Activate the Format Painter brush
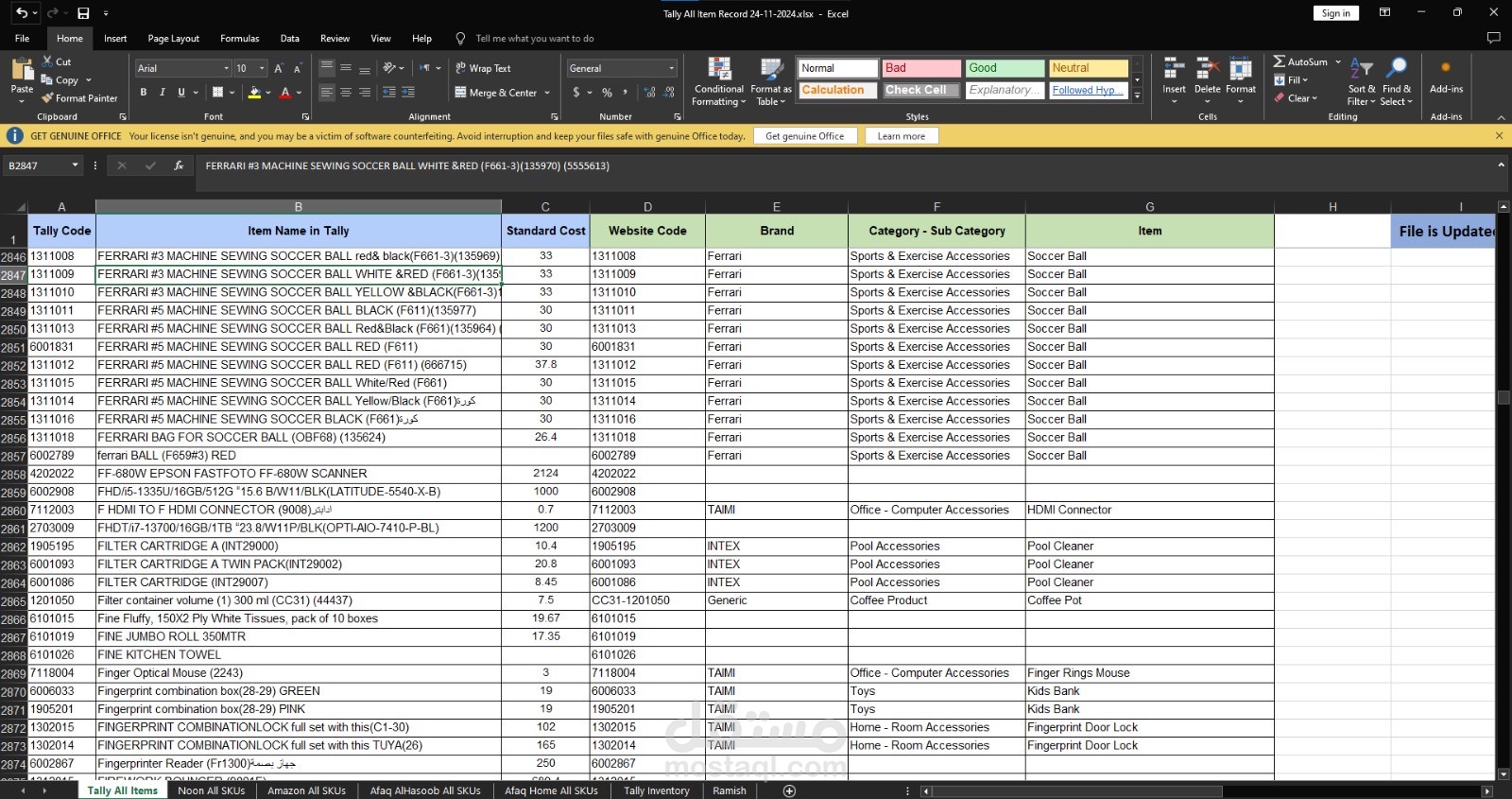 pos(79,98)
